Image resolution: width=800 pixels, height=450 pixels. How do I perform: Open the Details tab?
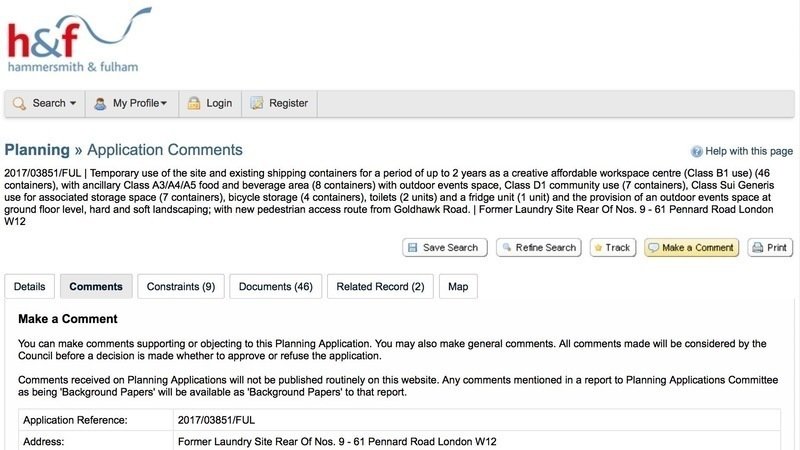(x=30, y=287)
